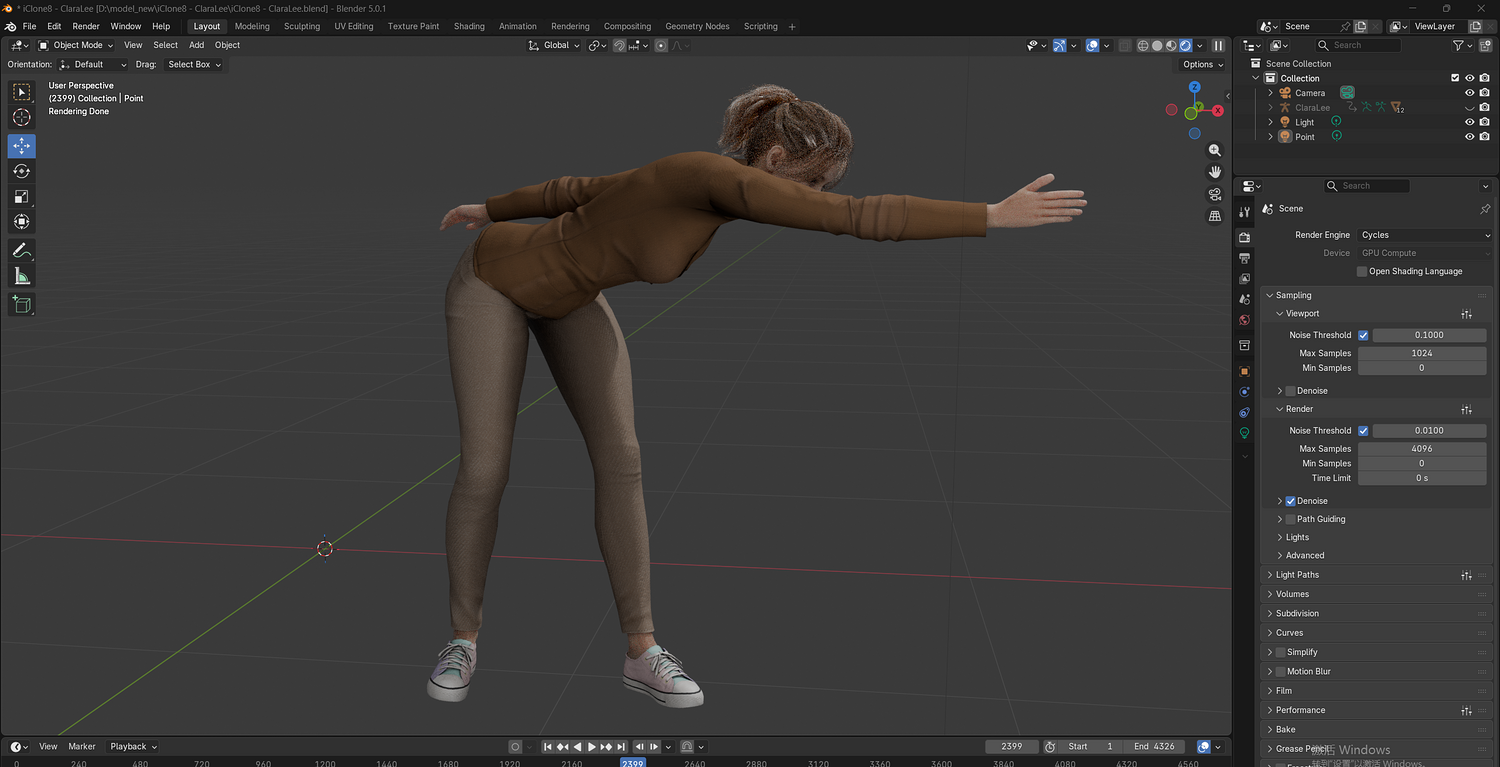The width and height of the screenshot is (1500, 767).
Task: Switch to the Modeling workspace tab
Action: pos(252,26)
